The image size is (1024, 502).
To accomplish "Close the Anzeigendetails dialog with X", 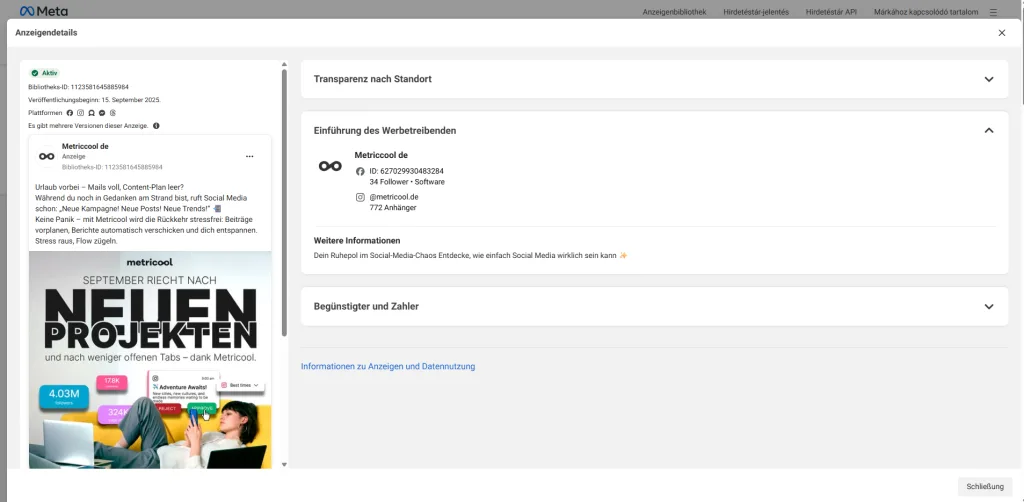I will click(1001, 33).
